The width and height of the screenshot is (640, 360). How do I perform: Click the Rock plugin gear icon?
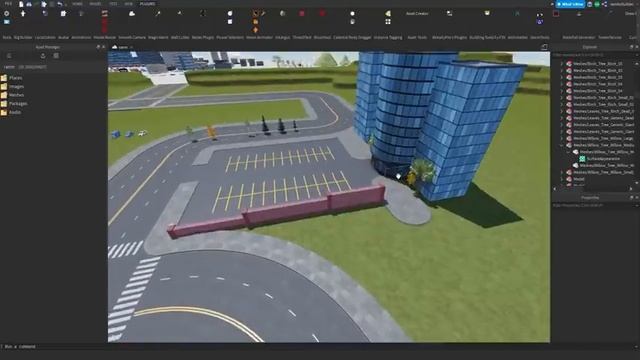pos(7,13)
